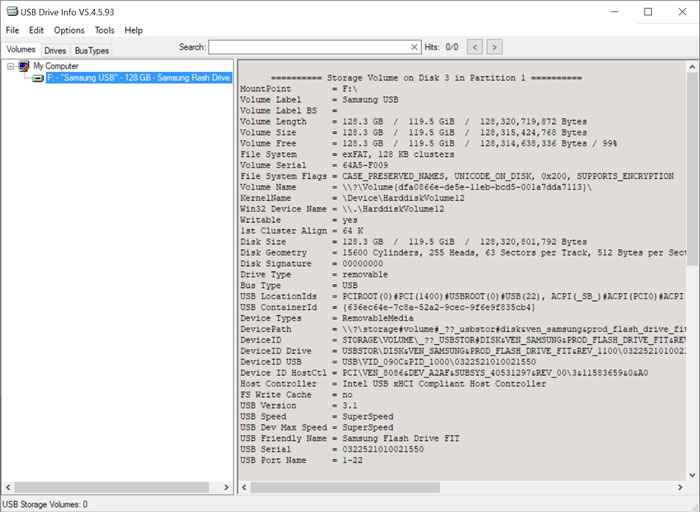Viewport: 700px width, 512px height.
Task: Jump to next search hit arrow
Action: (494, 47)
